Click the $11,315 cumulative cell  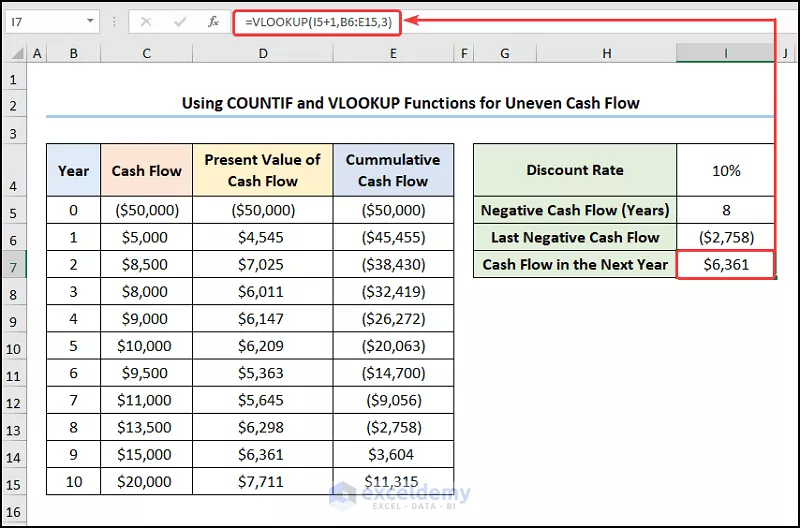pyautogui.click(x=393, y=481)
